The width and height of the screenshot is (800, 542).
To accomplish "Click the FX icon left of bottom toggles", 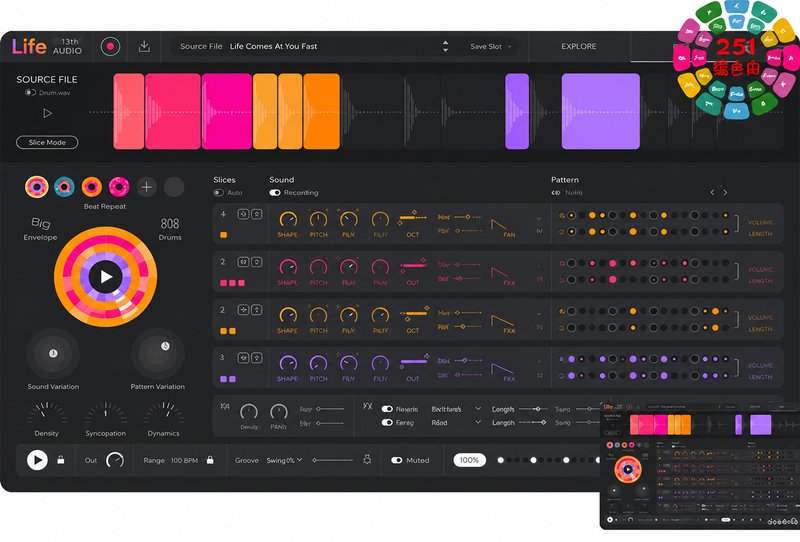I will [x=367, y=406].
